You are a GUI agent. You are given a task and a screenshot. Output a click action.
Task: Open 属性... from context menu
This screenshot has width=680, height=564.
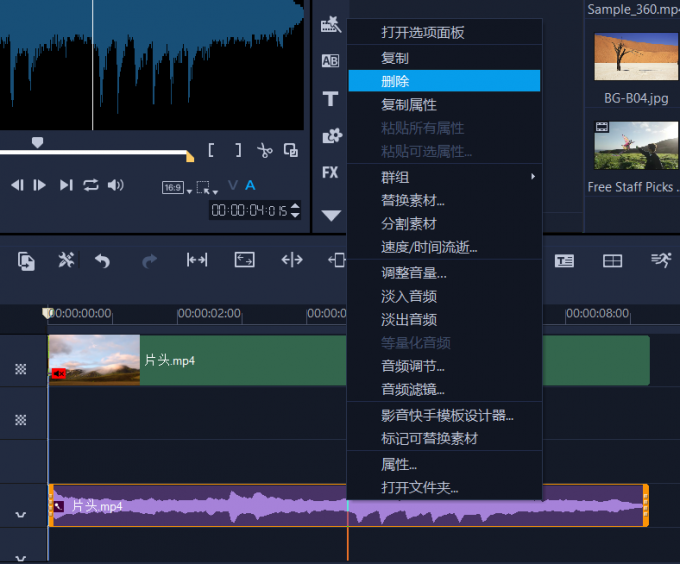click(445, 464)
